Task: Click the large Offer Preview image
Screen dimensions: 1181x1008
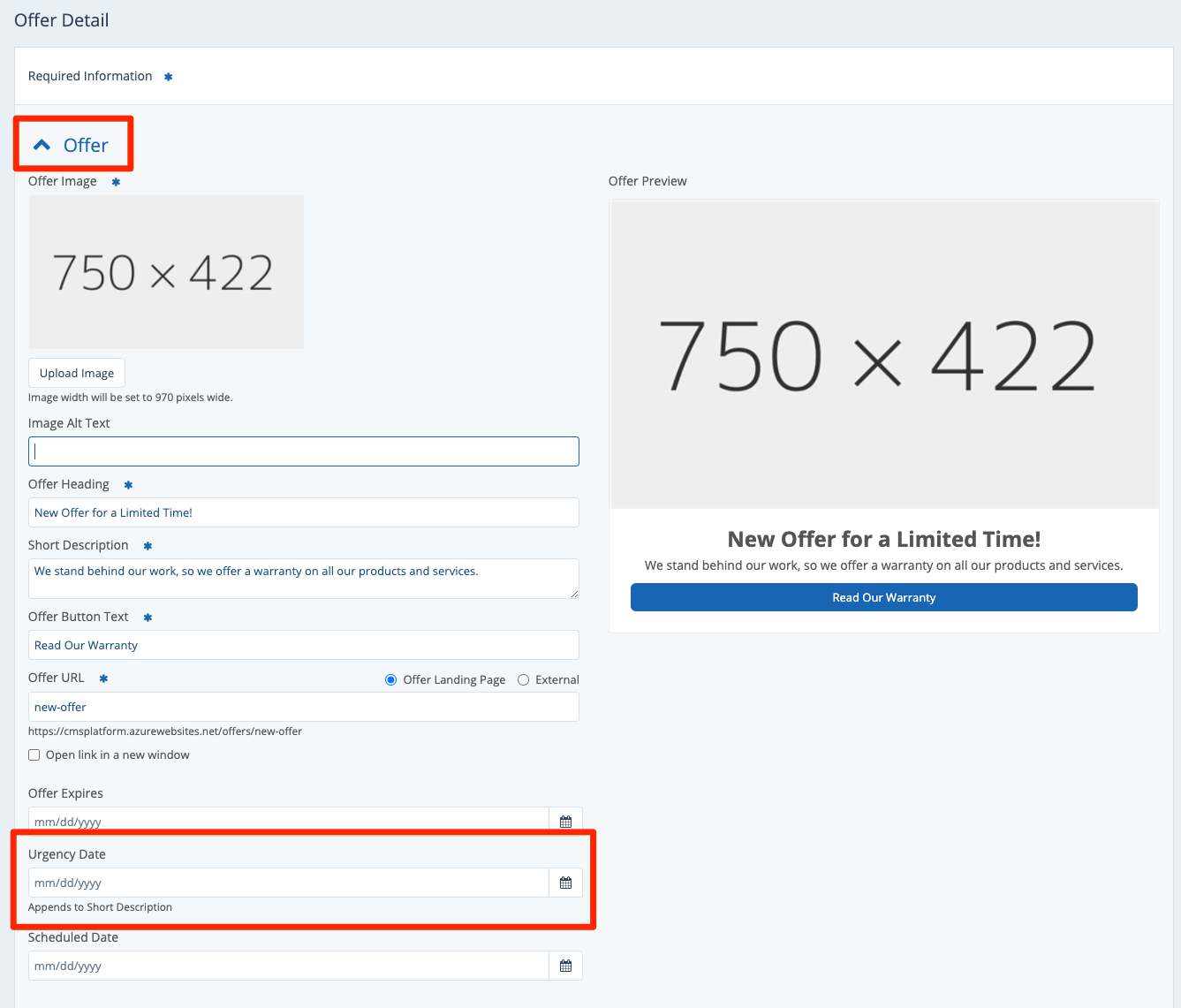Action: click(x=883, y=354)
